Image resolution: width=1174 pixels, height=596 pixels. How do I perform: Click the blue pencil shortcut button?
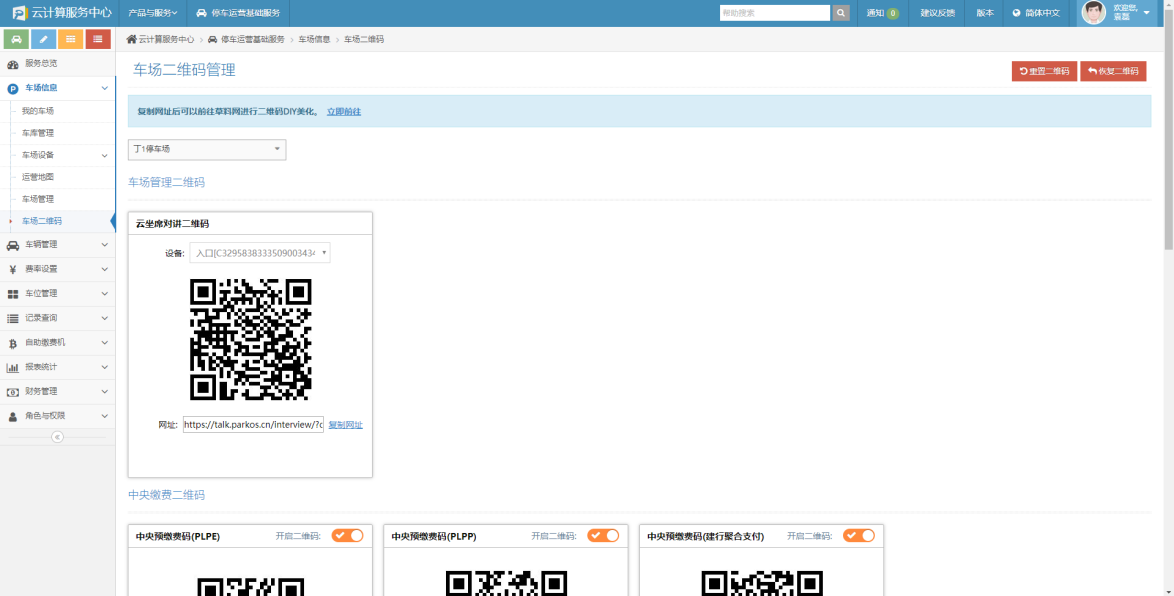44,39
